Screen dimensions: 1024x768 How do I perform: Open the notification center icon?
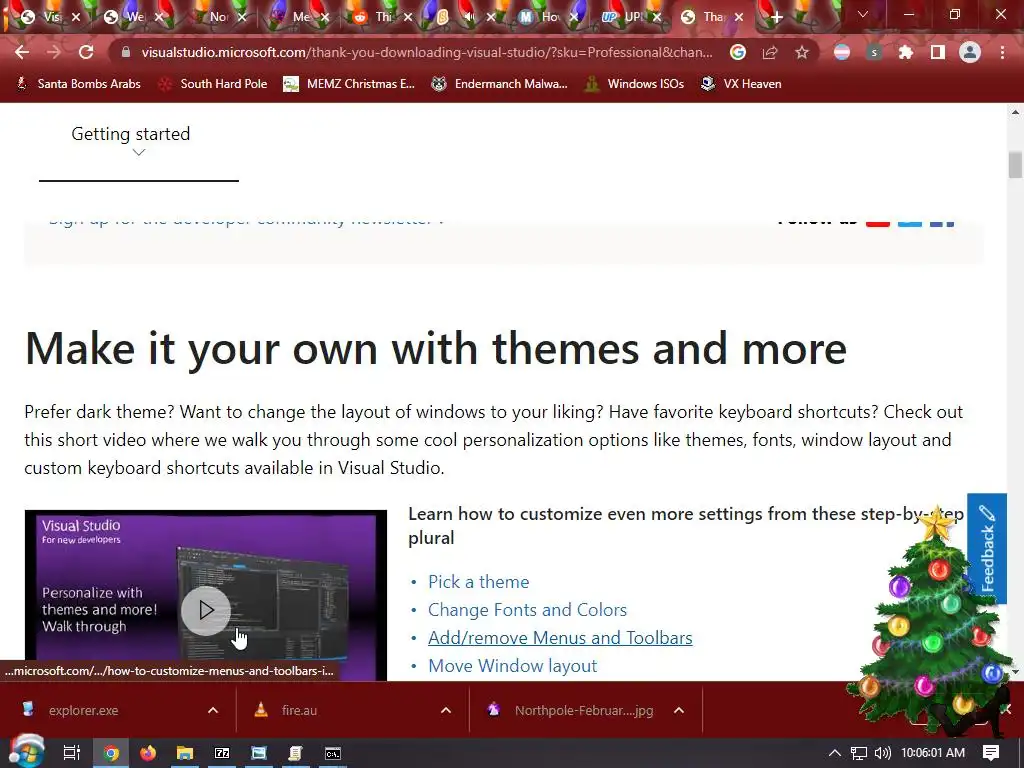[991, 752]
